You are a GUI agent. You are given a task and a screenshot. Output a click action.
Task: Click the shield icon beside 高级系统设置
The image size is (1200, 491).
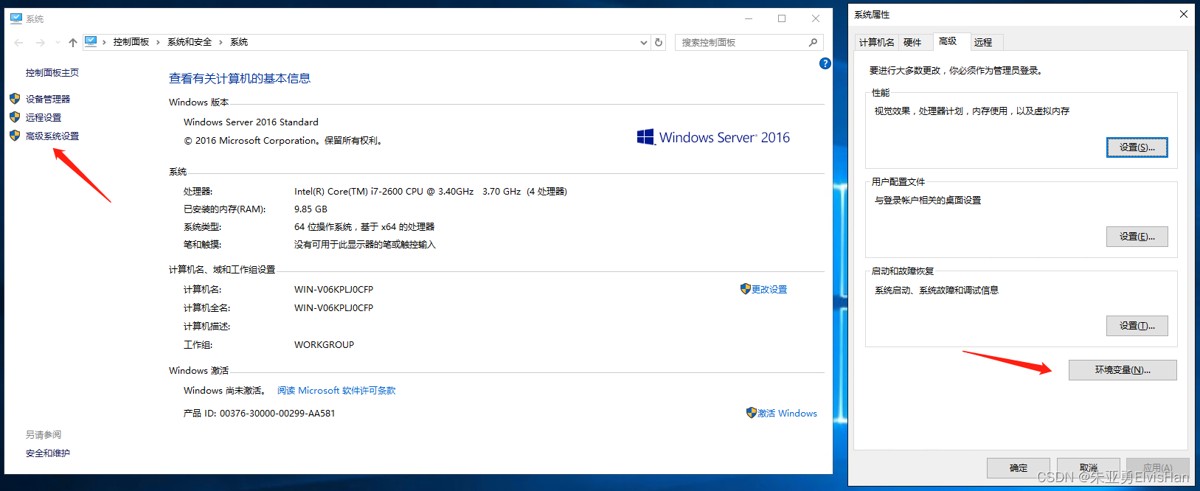(x=15, y=135)
